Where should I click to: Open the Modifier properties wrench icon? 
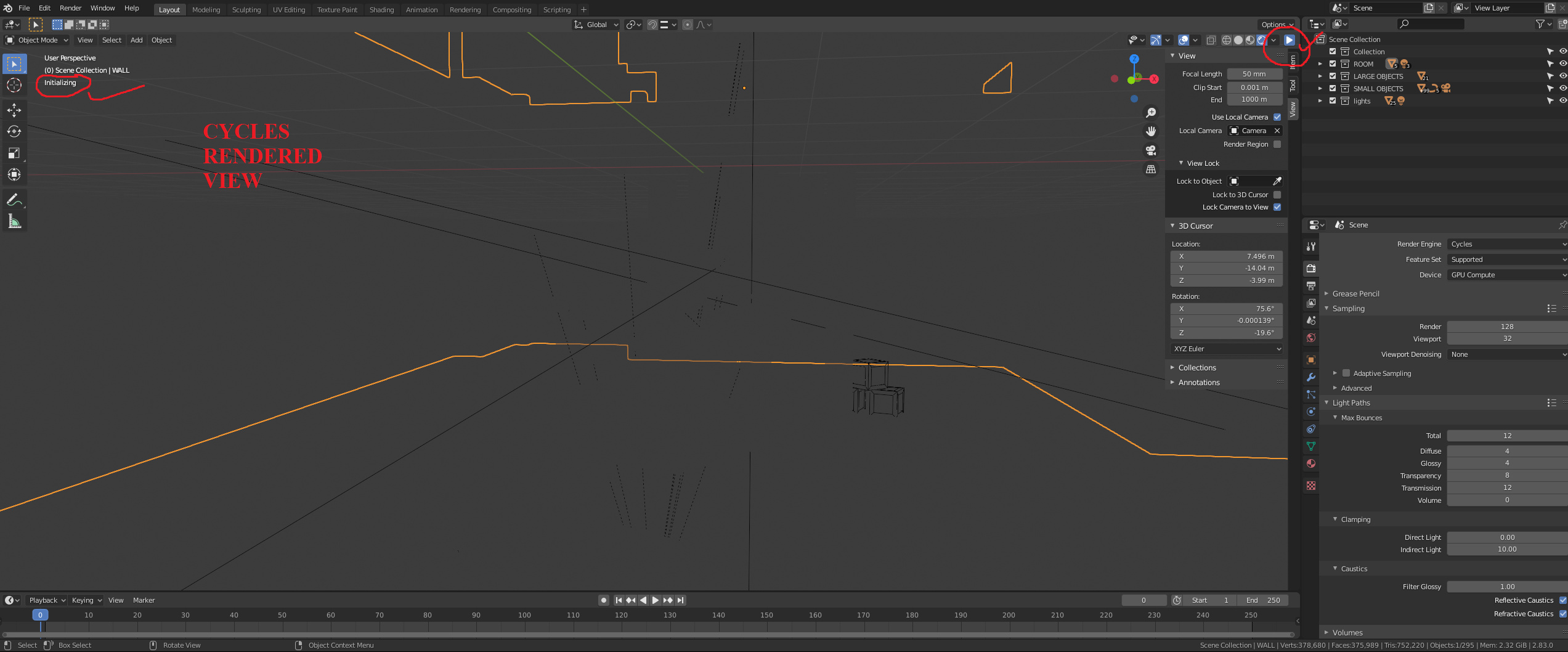[x=1310, y=377]
